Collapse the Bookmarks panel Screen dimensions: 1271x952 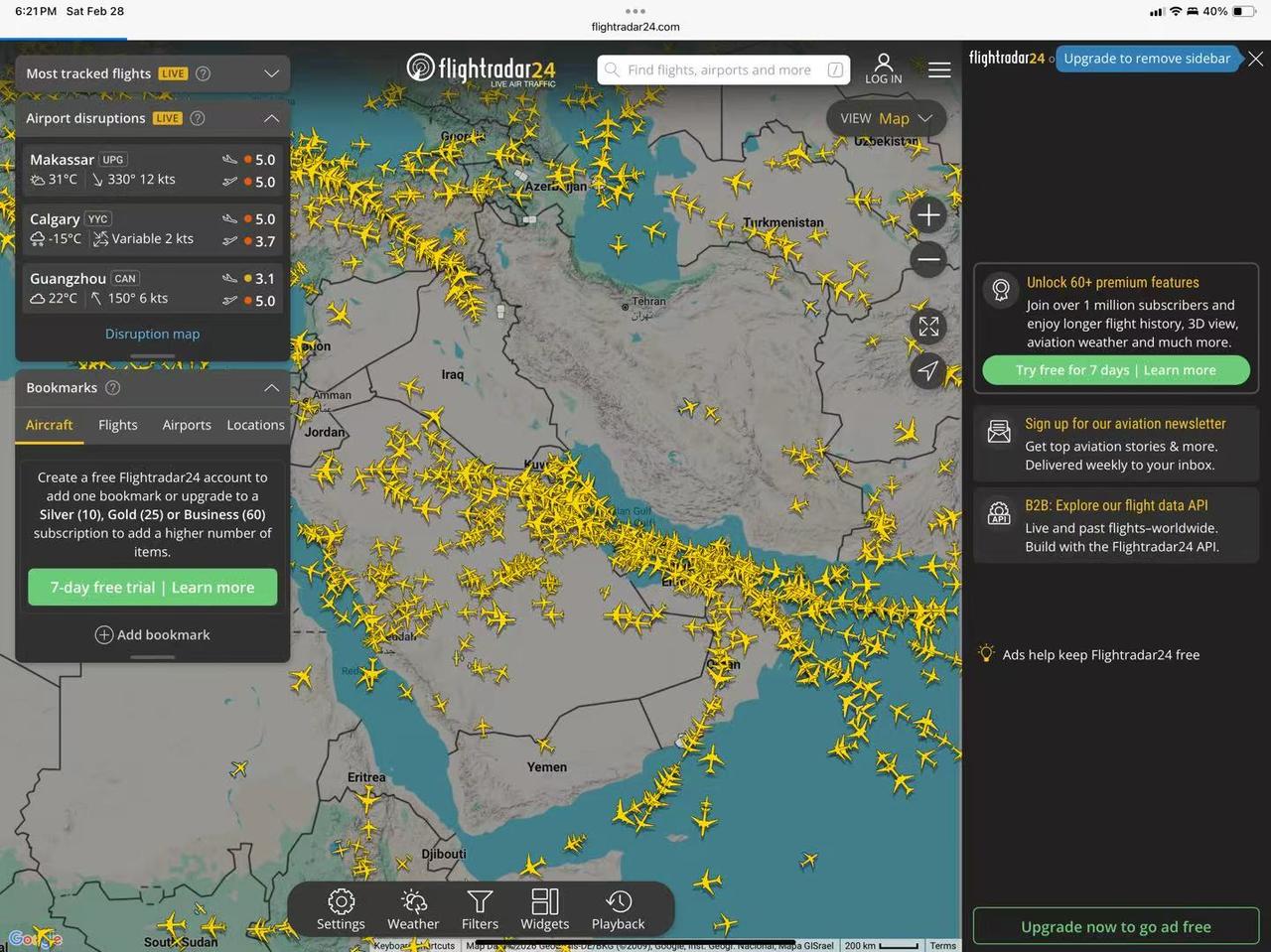pos(271,388)
